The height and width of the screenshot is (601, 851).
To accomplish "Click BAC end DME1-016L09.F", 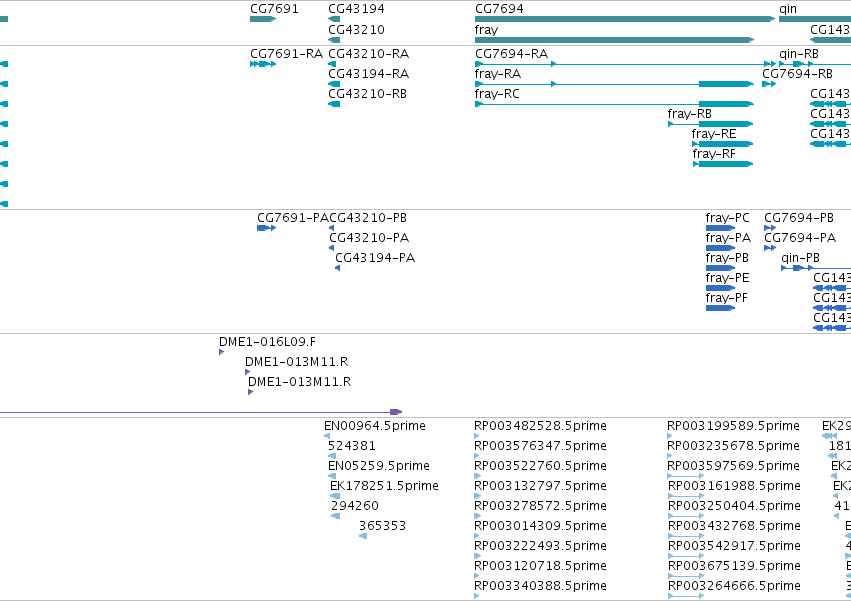I will [x=221, y=352].
